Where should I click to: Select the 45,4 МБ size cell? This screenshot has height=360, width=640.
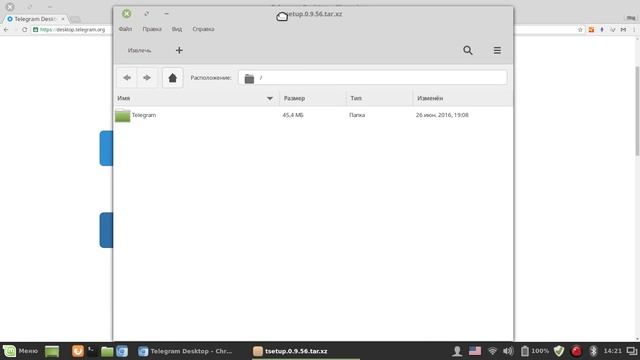point(293,115)
